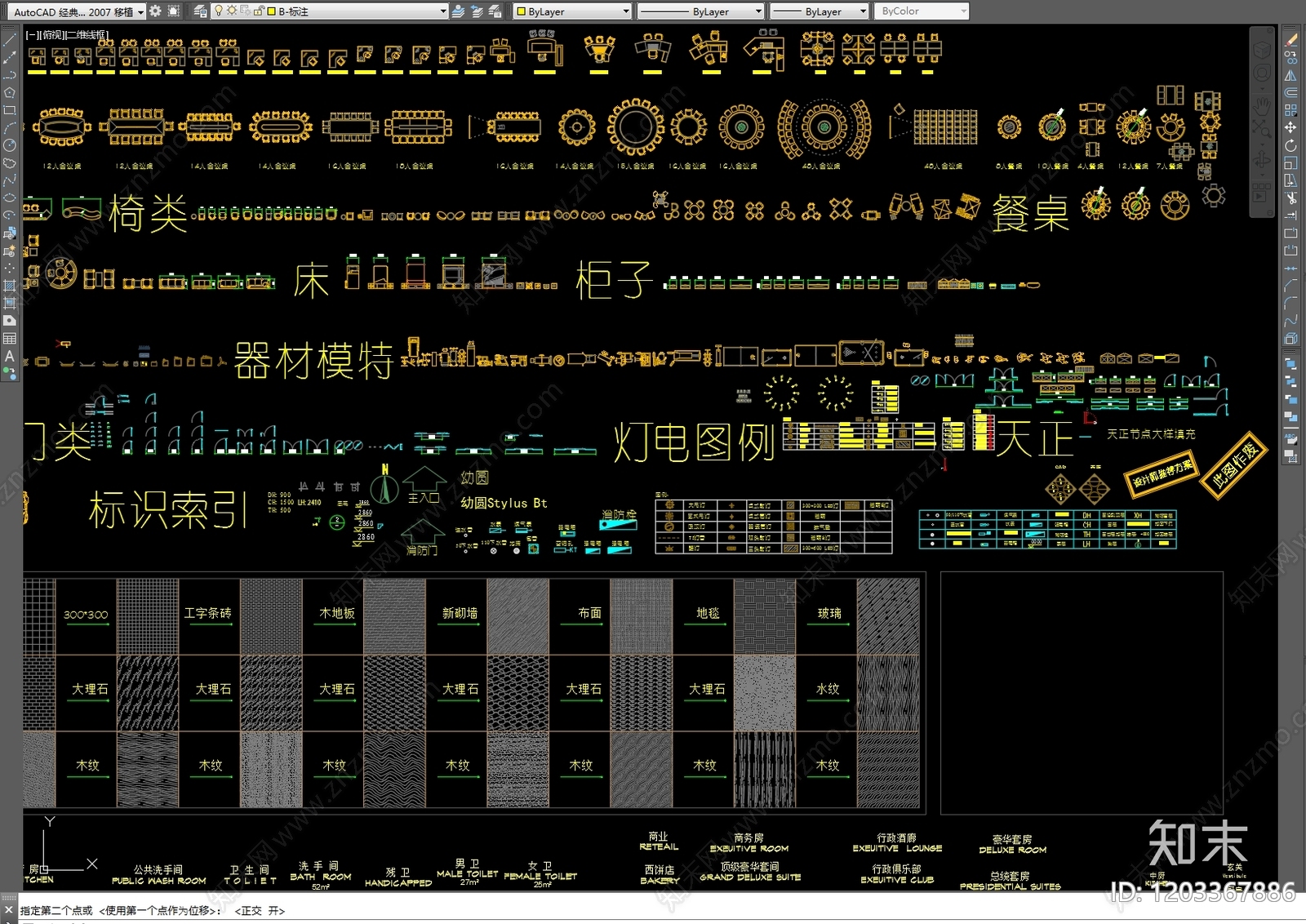1306x924 pixels.
Task: Open the 俯视 view controls menu
Action: click(52, 35)
